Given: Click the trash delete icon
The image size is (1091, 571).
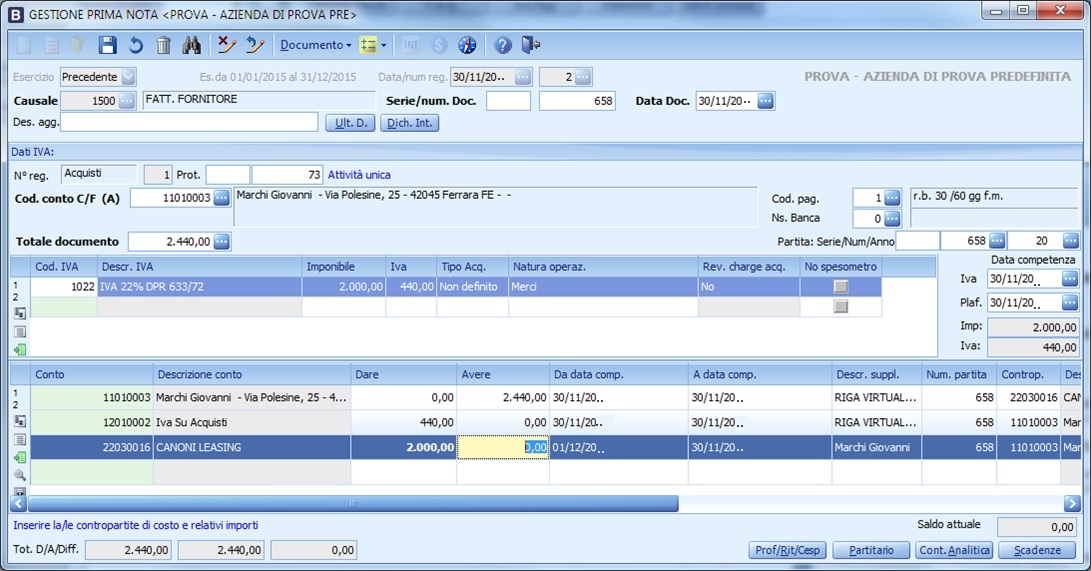Looking at the screenshot, I should tap(164, 45).
